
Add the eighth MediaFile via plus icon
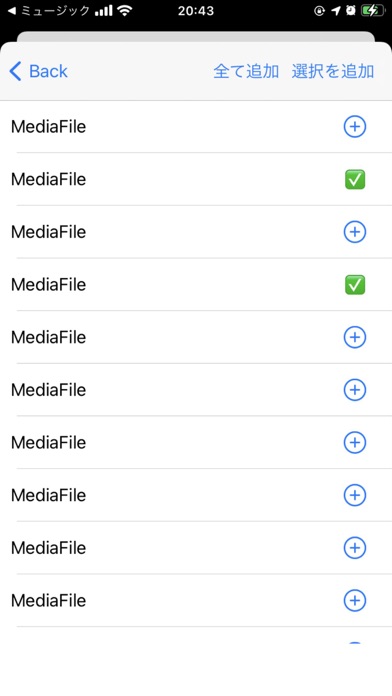click(x=355, y=495)
